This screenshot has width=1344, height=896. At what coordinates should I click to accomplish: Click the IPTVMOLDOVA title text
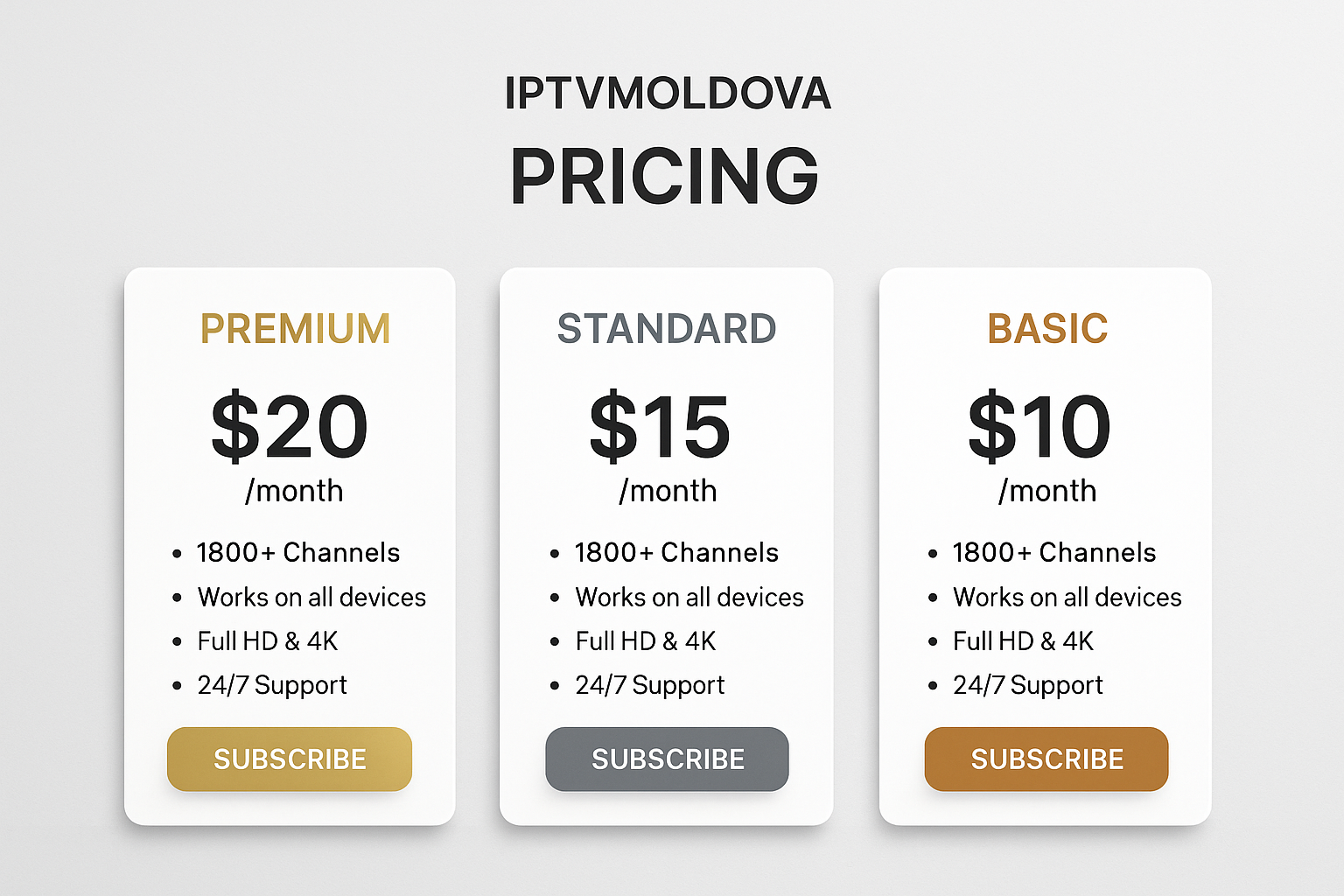pyautogui.click(x=668, y=94)
